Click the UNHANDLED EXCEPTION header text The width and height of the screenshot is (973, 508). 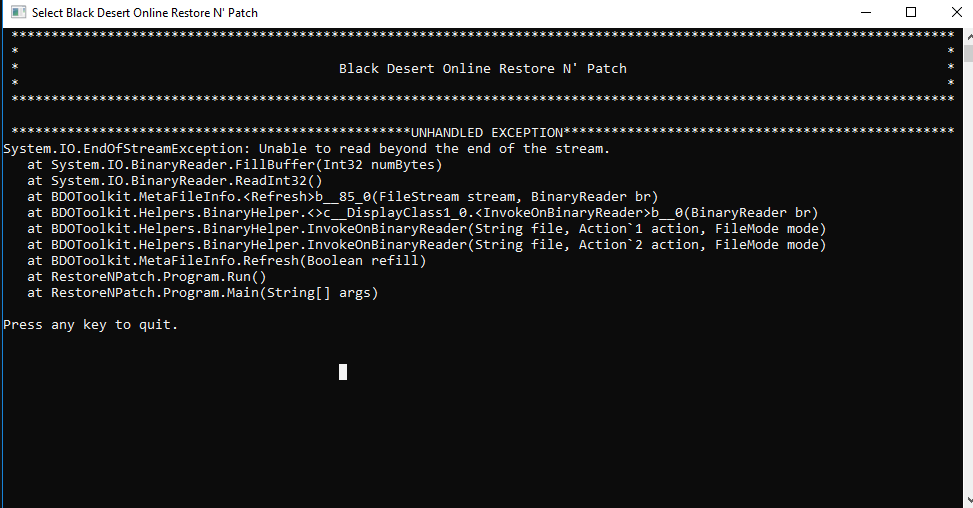click(486, 132)
